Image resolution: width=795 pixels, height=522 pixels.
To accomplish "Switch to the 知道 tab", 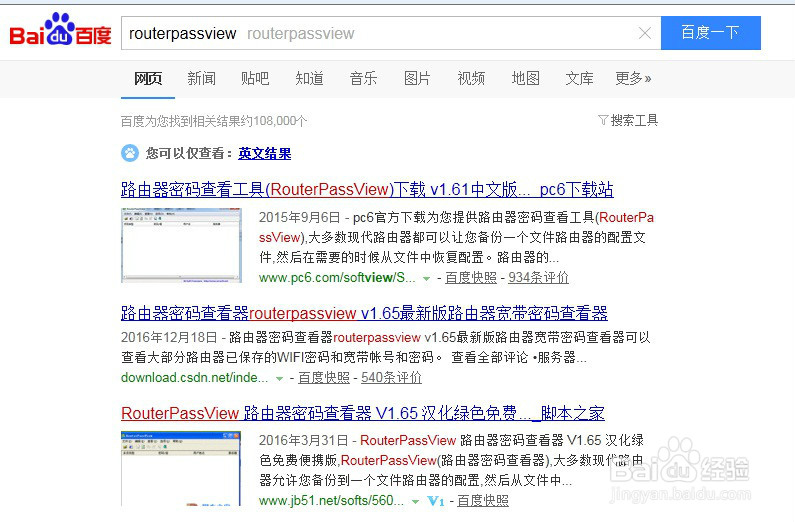I will click(x=309, y=79).
